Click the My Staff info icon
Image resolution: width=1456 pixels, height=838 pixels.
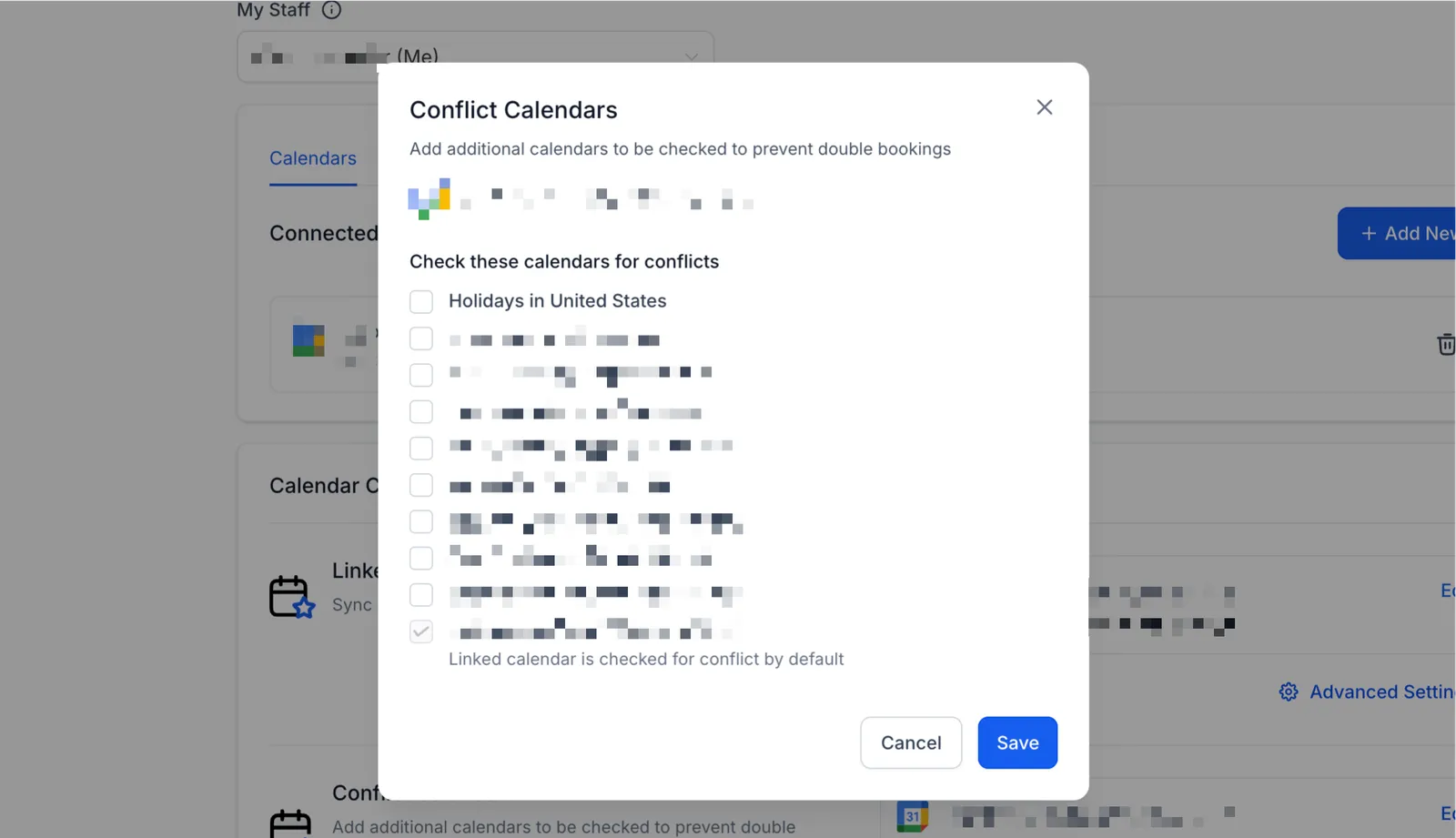pyautogui.click(x=332, y=10)
